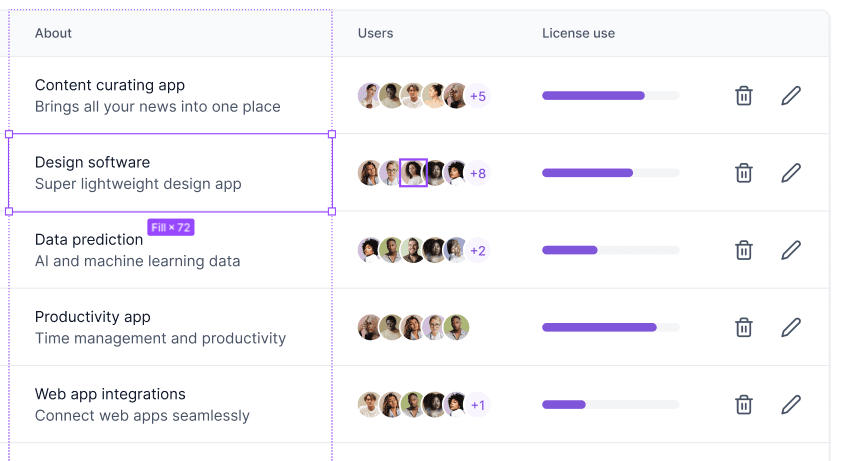Viewport: 857px width, 461px height.
Task: Click the About column header
Action: (x=53, y=33)
